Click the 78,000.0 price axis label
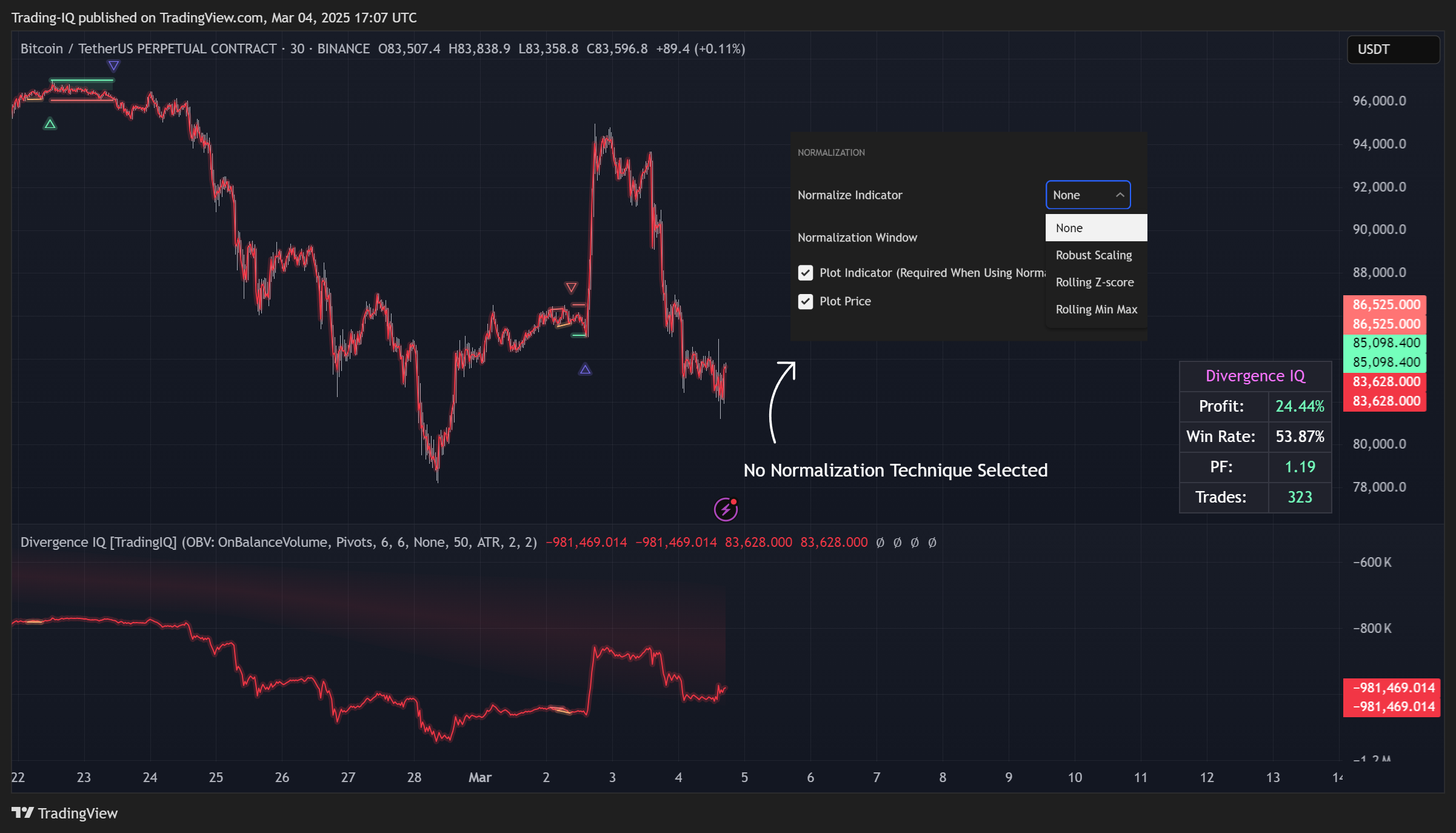The height and width of the screenshot is (833, 1456). 1379,487
